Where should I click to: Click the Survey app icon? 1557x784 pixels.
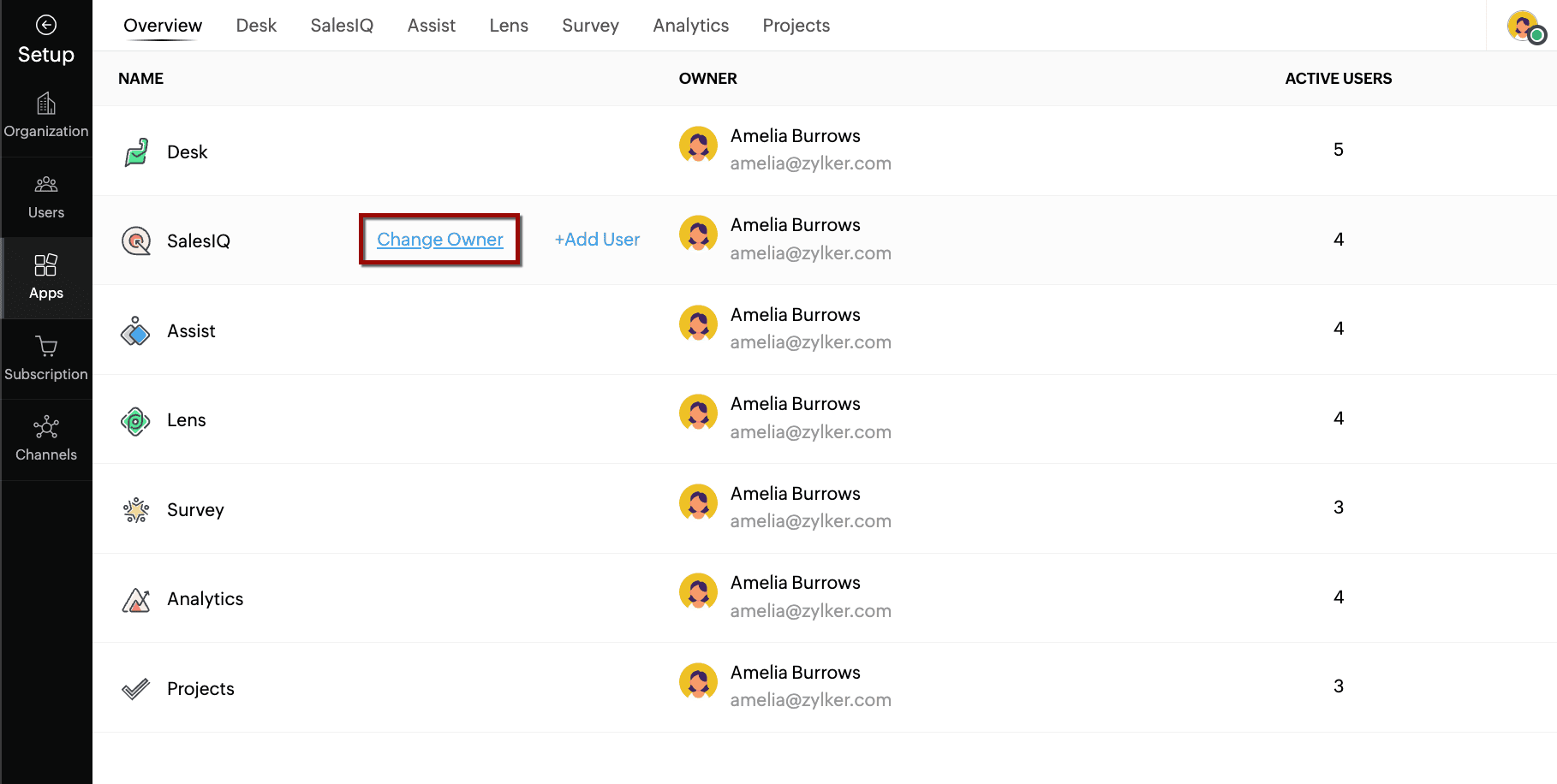[x=136, y=510]
